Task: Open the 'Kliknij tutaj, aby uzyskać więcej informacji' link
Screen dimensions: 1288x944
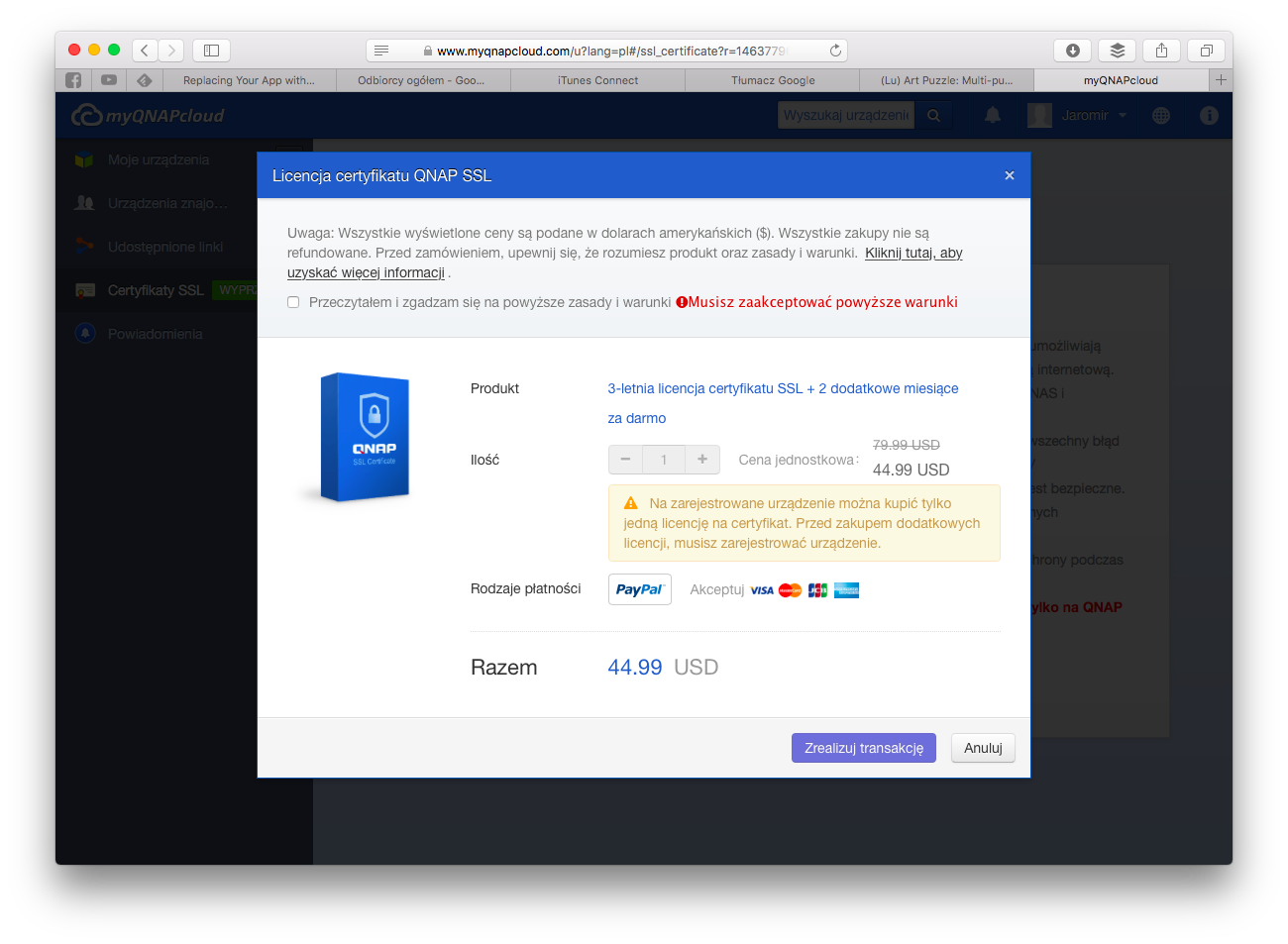Action: pyautogui.click(x=625, y=262)
